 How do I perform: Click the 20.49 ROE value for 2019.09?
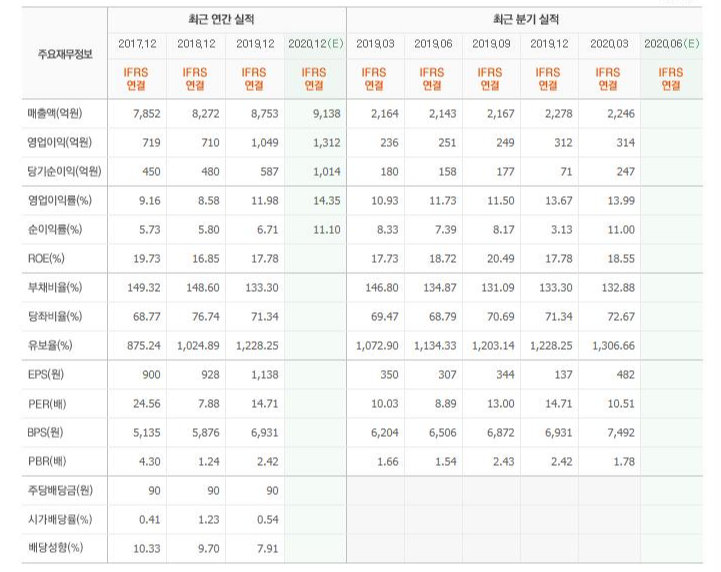(x=501, y=258)
